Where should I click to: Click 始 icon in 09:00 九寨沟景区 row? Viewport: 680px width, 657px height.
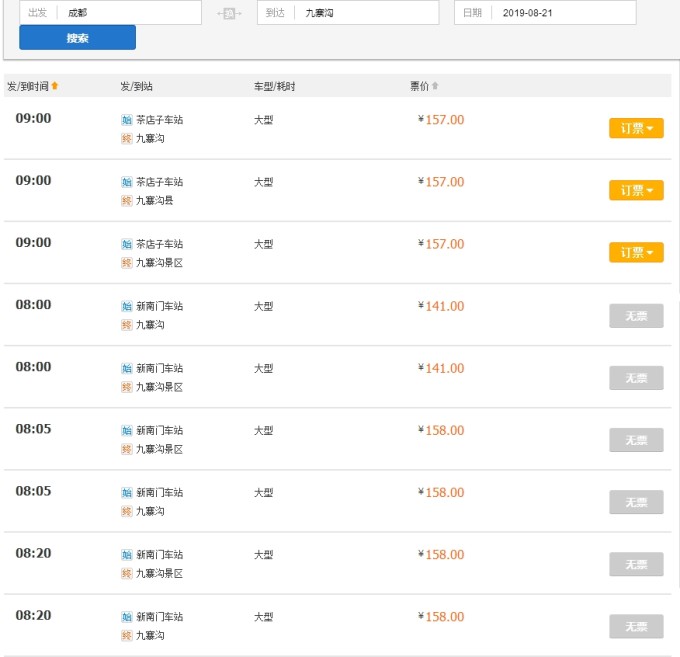[127, 244]
